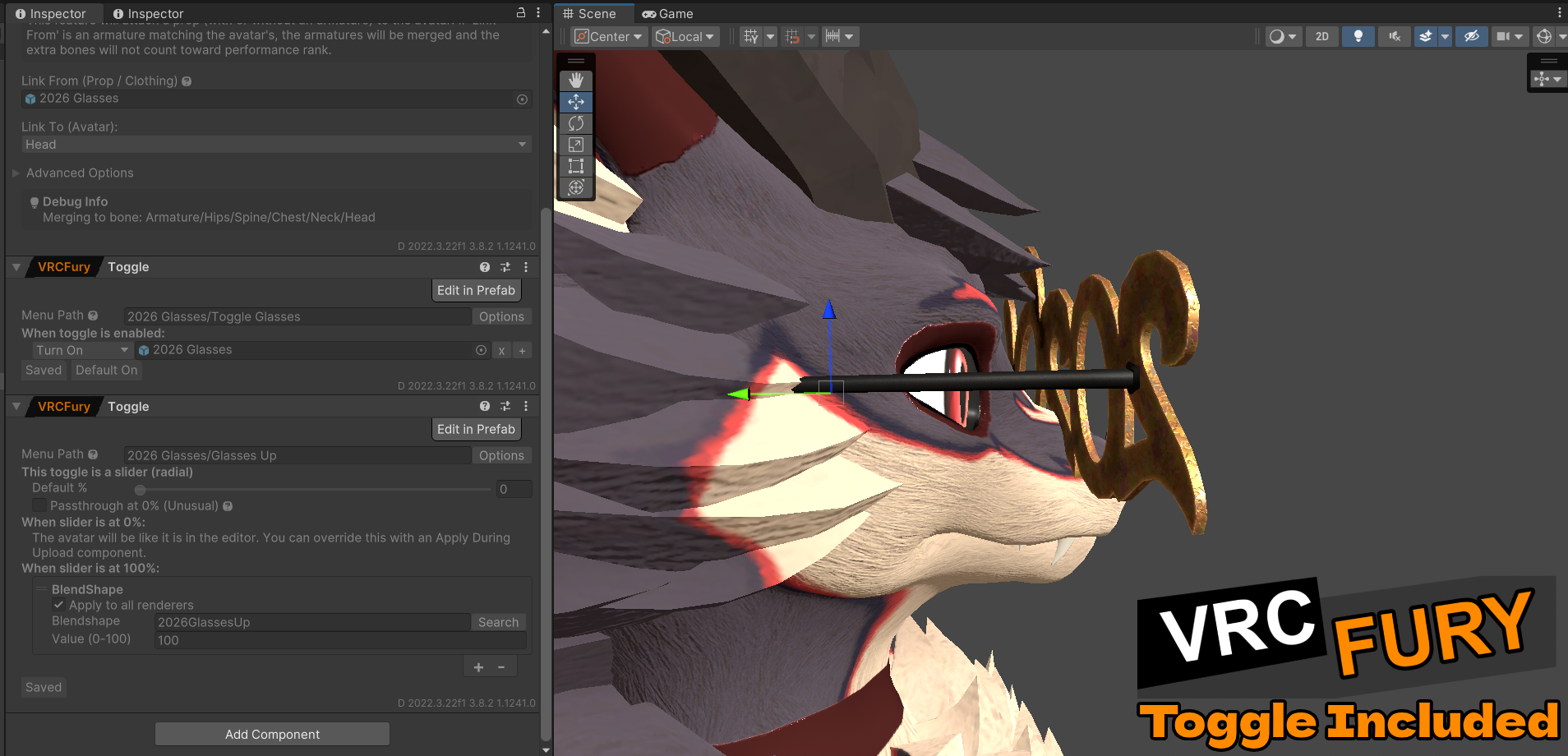The width and height of the screenshot is (1568, 756).
Task: Select the Rect transform tool
Action: pos(576,166)
